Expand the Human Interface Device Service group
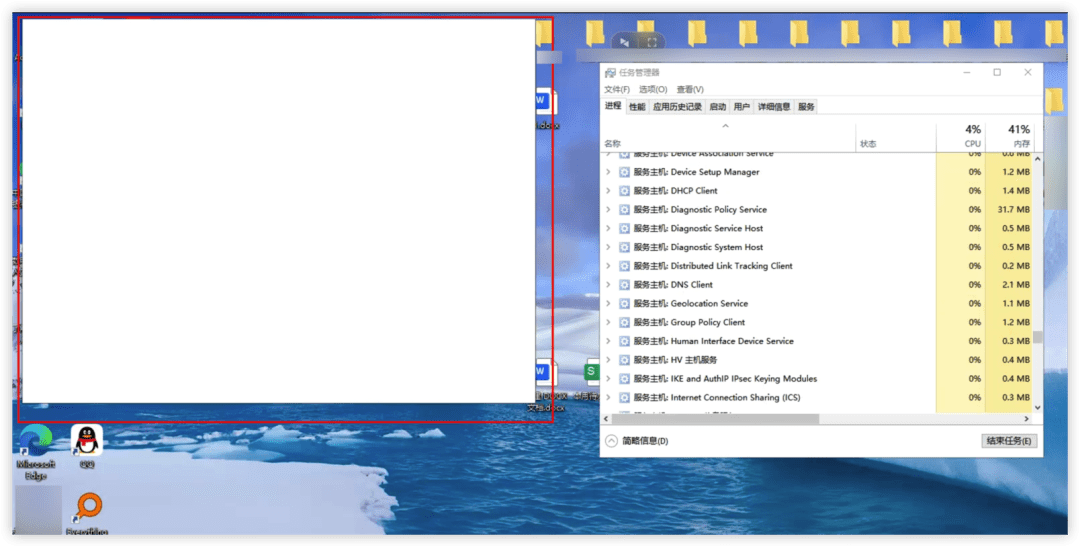 click(x=608, y=341)
